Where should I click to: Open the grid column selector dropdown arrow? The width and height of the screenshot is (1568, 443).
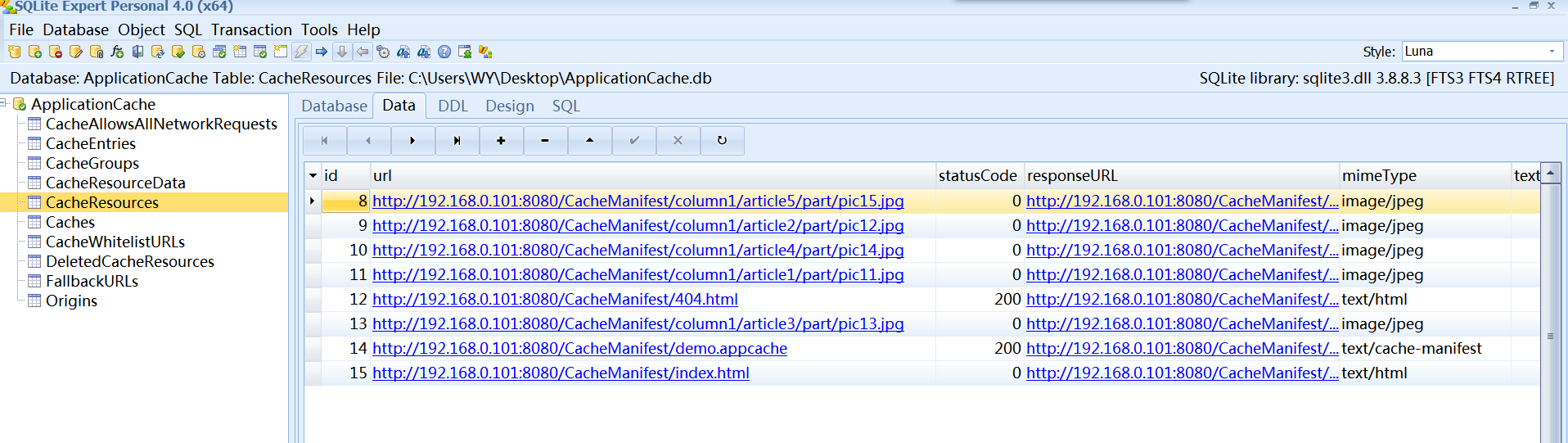[x=313, y=175]
